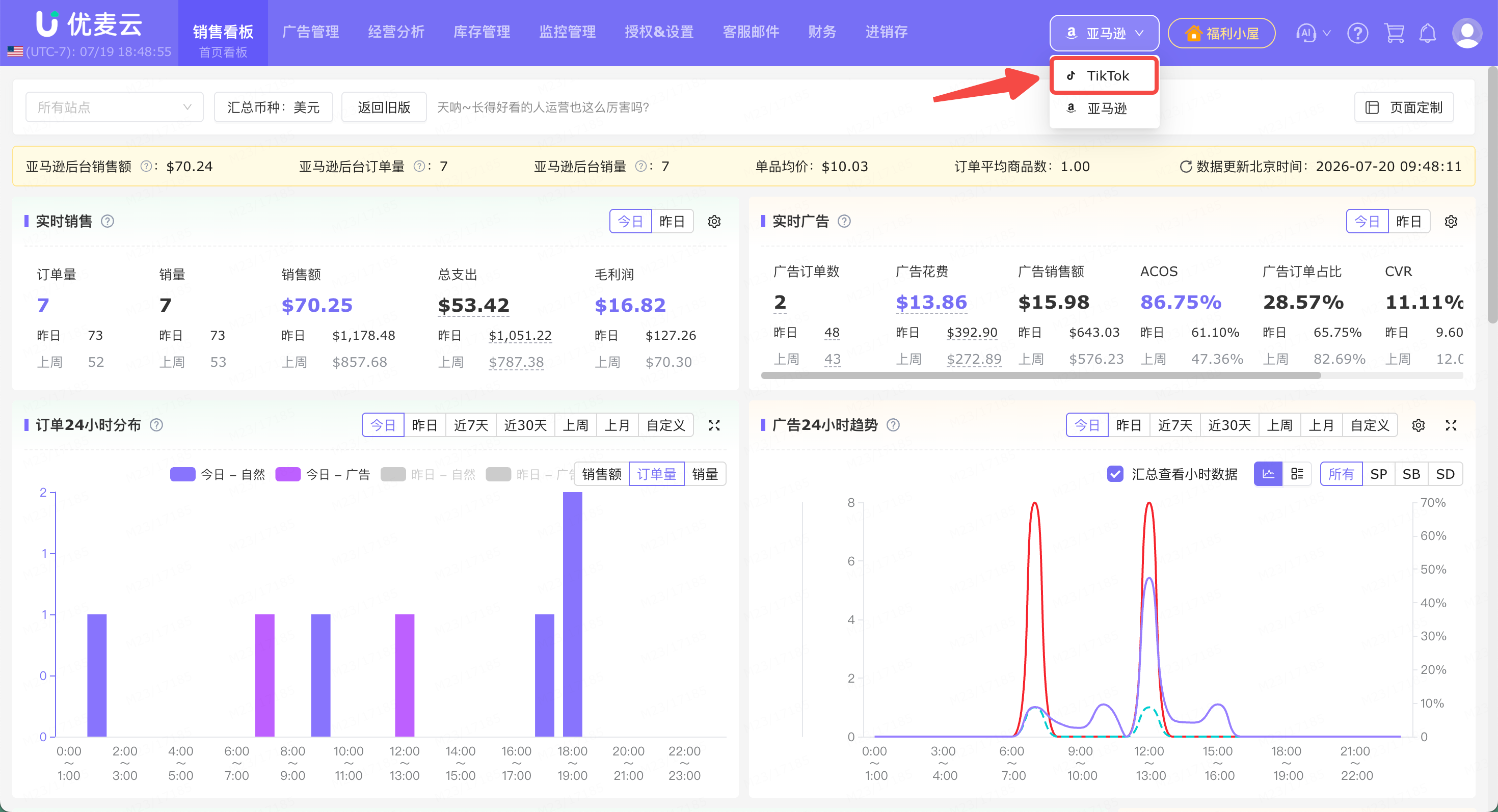1498x812 pixels.
Task: Click the page vertical scrollbar
Action: 1492,195
